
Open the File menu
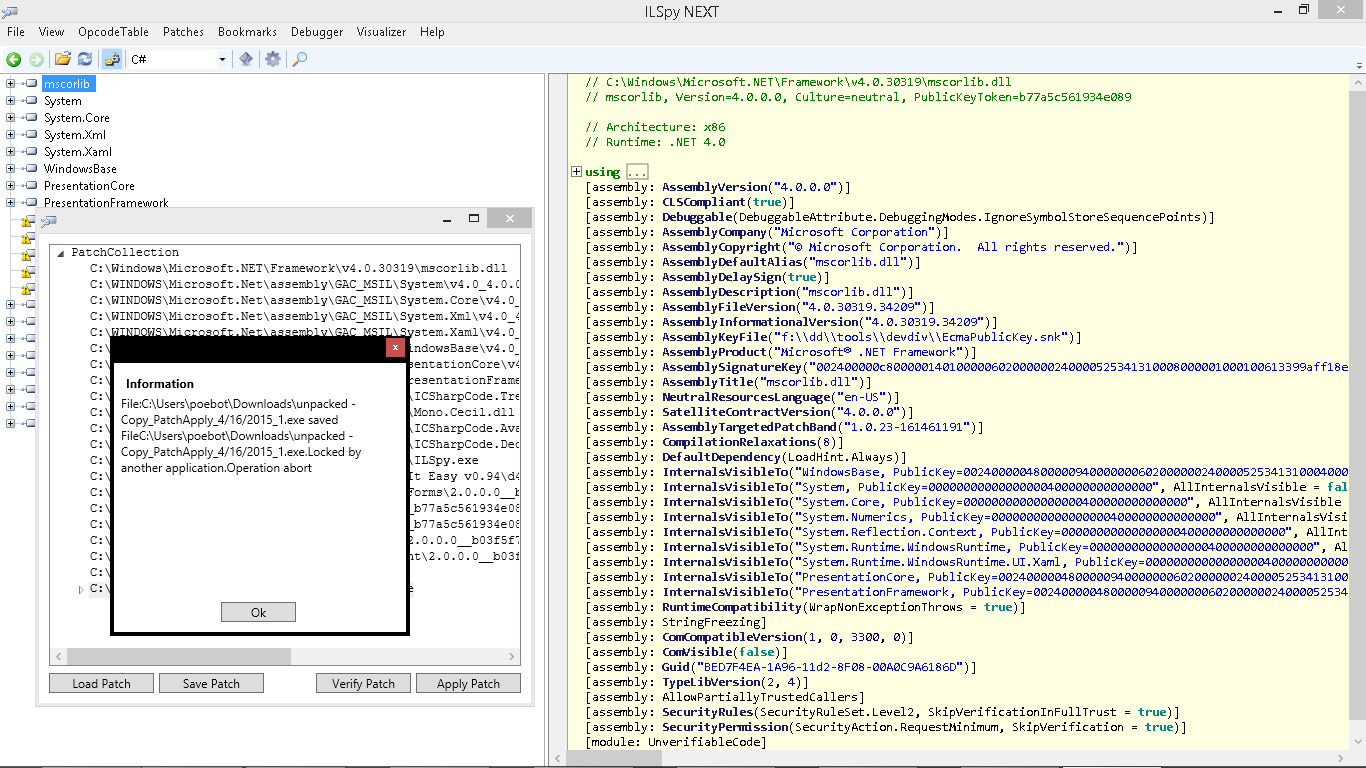click(x=16, y=32)
